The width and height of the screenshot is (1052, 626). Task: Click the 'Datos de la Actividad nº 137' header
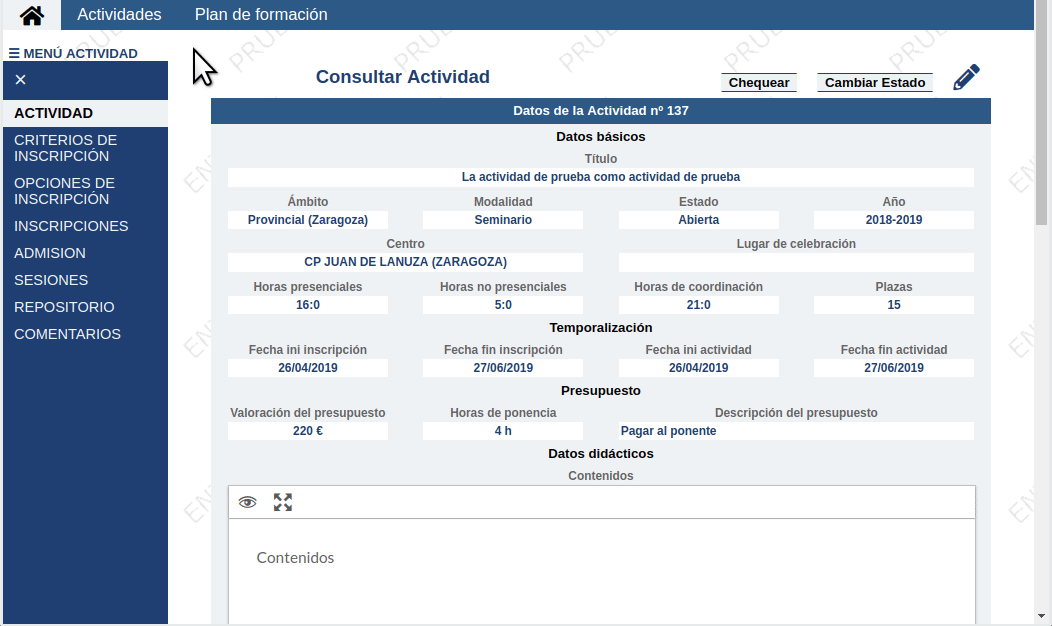click(600, 111)
